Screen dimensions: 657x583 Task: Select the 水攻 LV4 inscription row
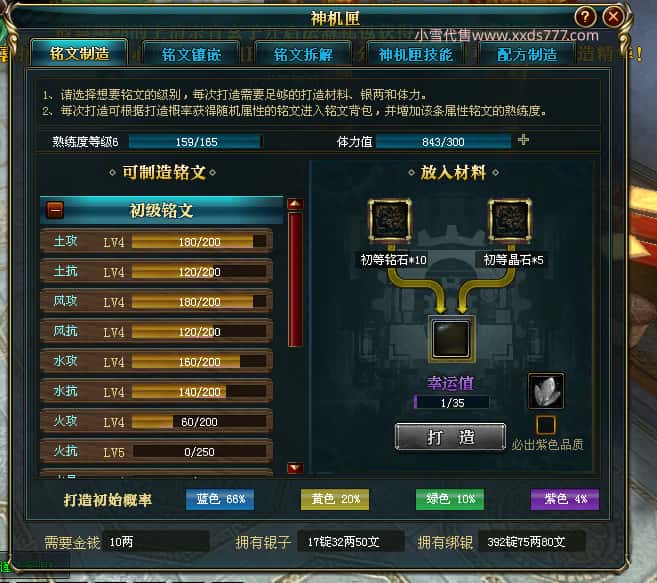pyautogui.click(x=156, y=361)
